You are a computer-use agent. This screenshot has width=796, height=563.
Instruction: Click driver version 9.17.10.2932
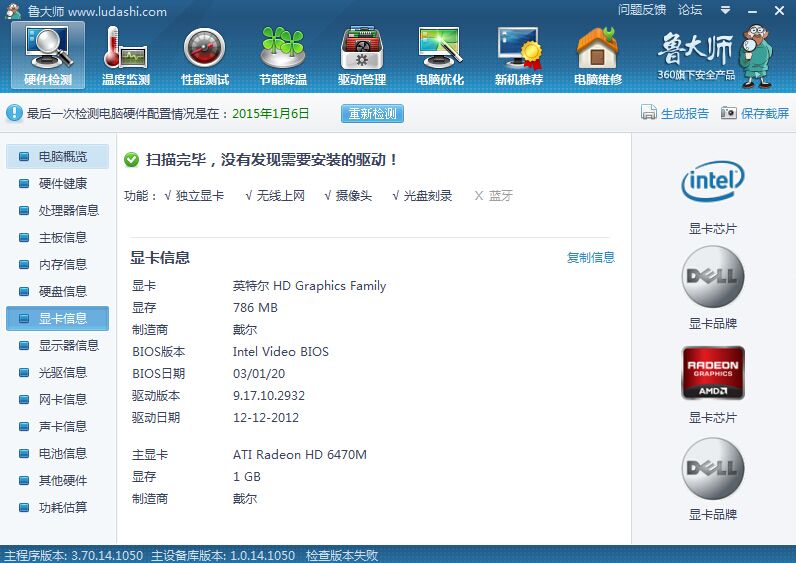point(269,395)
